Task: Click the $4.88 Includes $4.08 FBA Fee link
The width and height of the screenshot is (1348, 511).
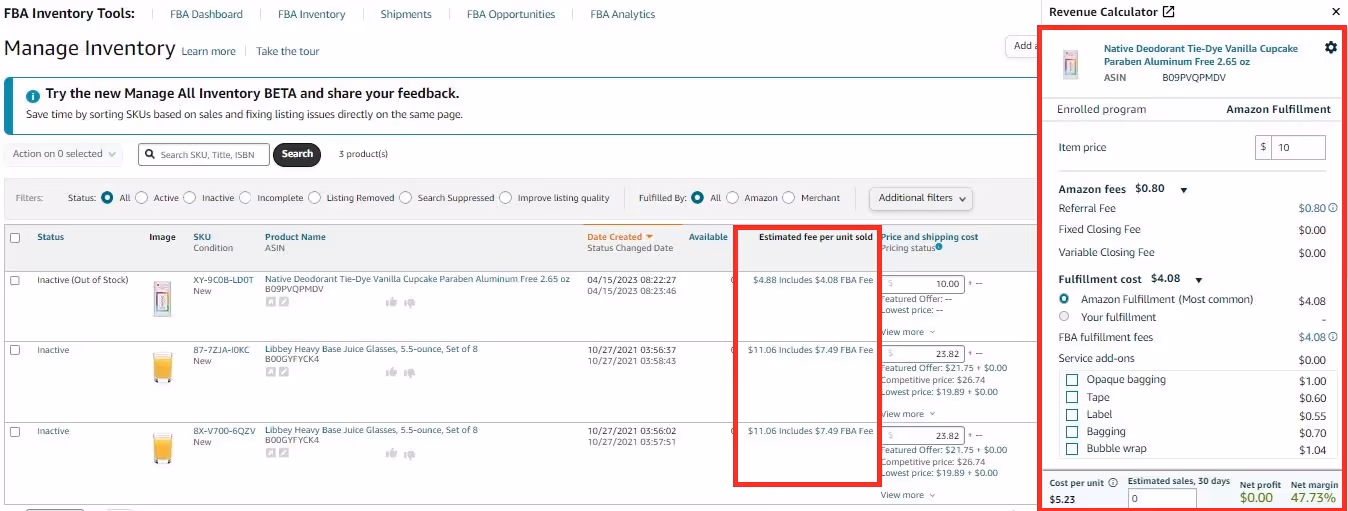Action: 812,280
